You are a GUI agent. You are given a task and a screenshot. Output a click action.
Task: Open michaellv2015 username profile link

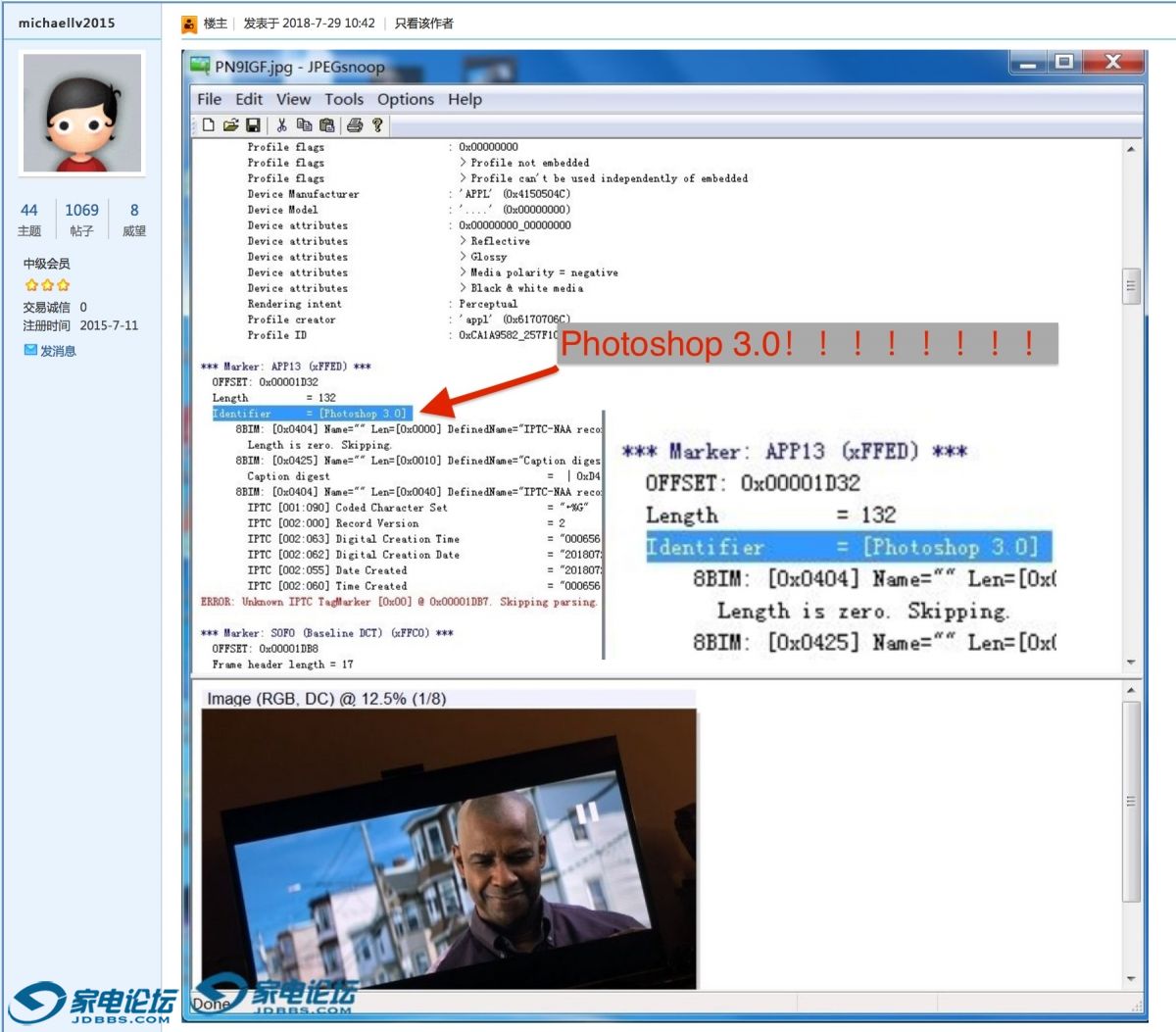click(67, 23)
